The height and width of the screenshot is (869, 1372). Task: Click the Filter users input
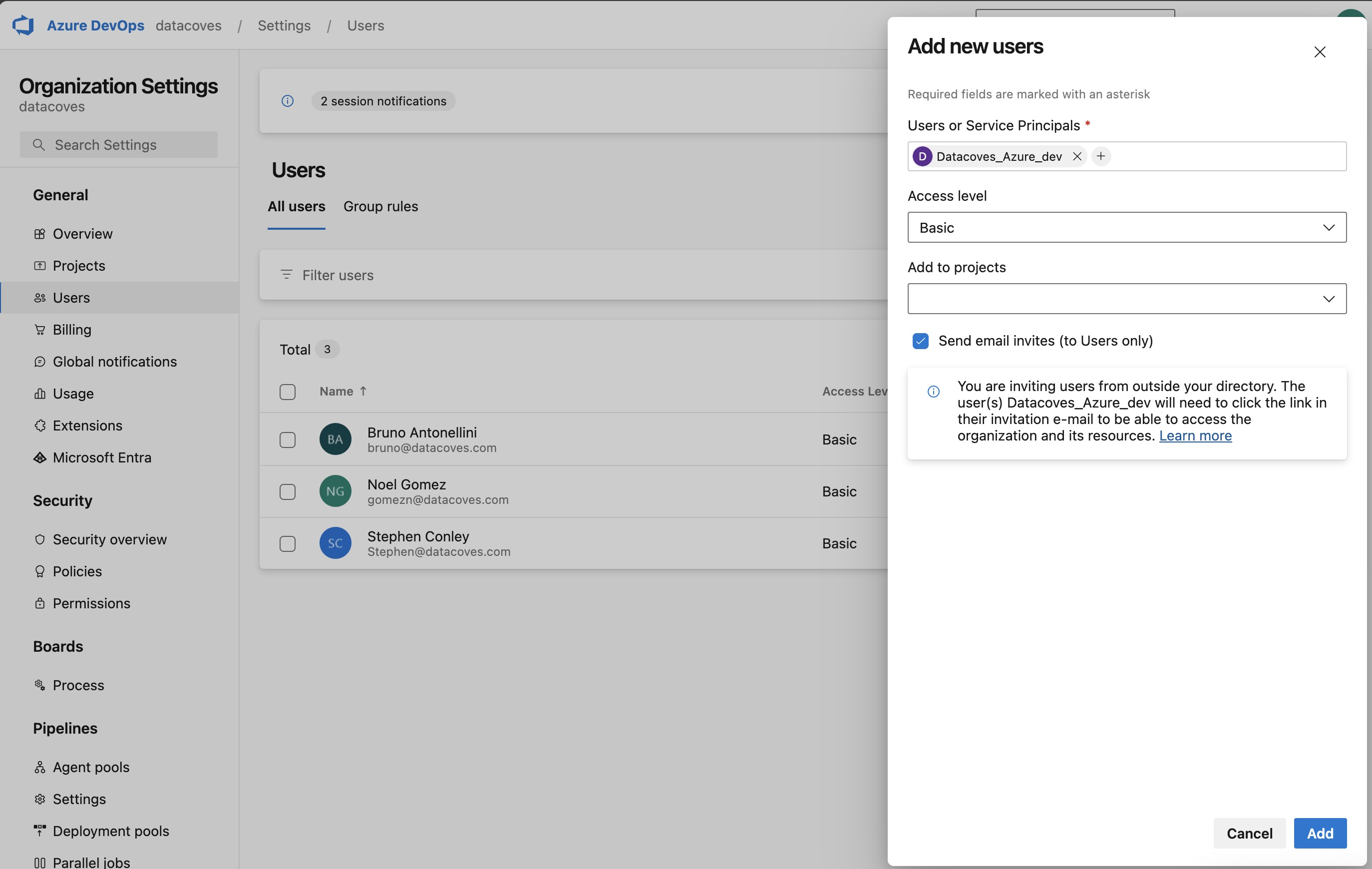pos(573,275)
